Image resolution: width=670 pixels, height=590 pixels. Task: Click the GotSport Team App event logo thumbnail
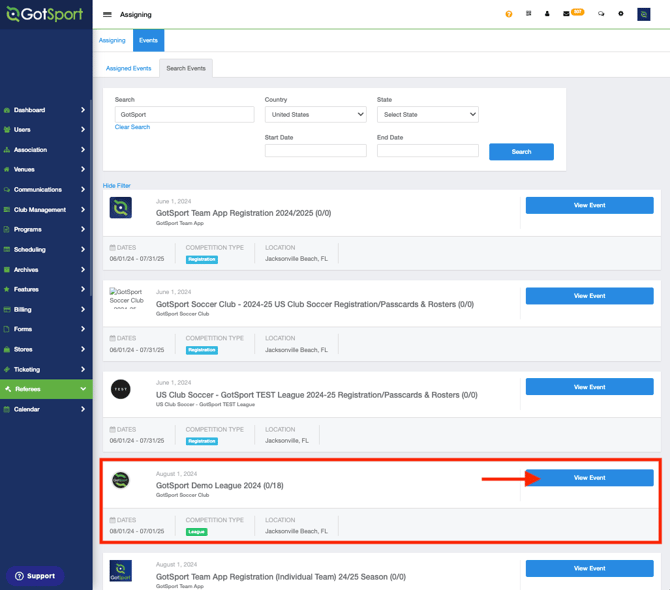120,208
